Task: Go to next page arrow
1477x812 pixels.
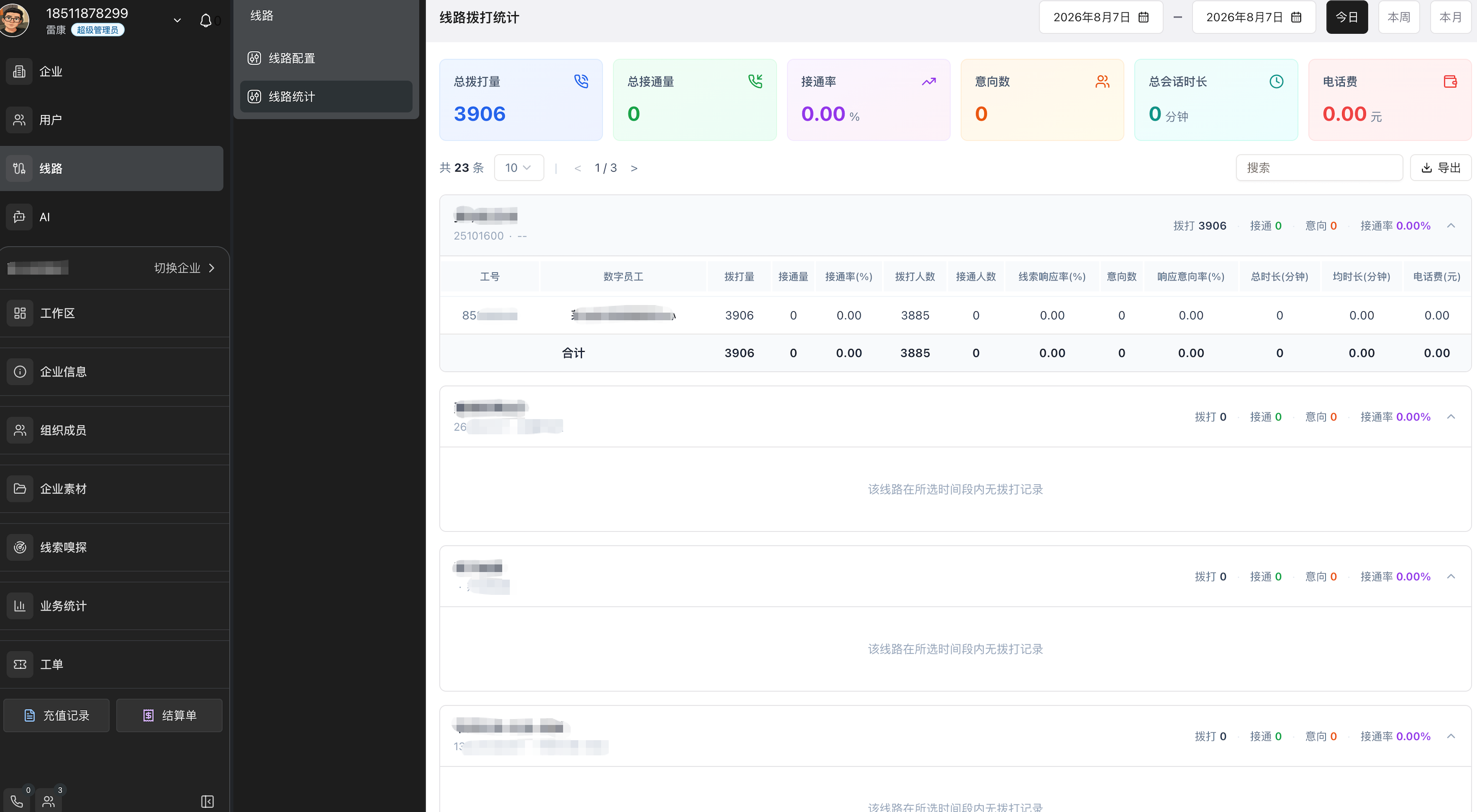Action: click(x=634, y=168)
